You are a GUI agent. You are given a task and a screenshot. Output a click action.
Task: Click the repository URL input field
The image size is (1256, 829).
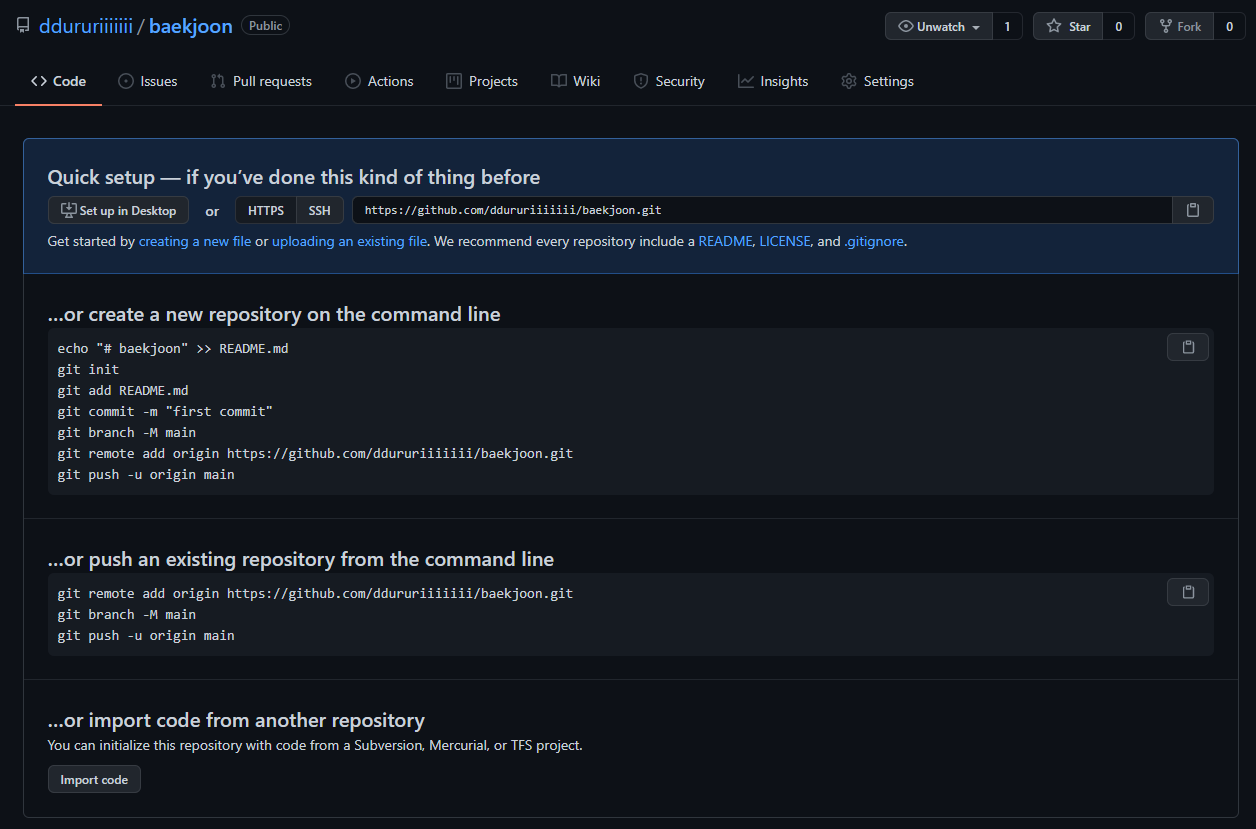(x=762, y=210)
